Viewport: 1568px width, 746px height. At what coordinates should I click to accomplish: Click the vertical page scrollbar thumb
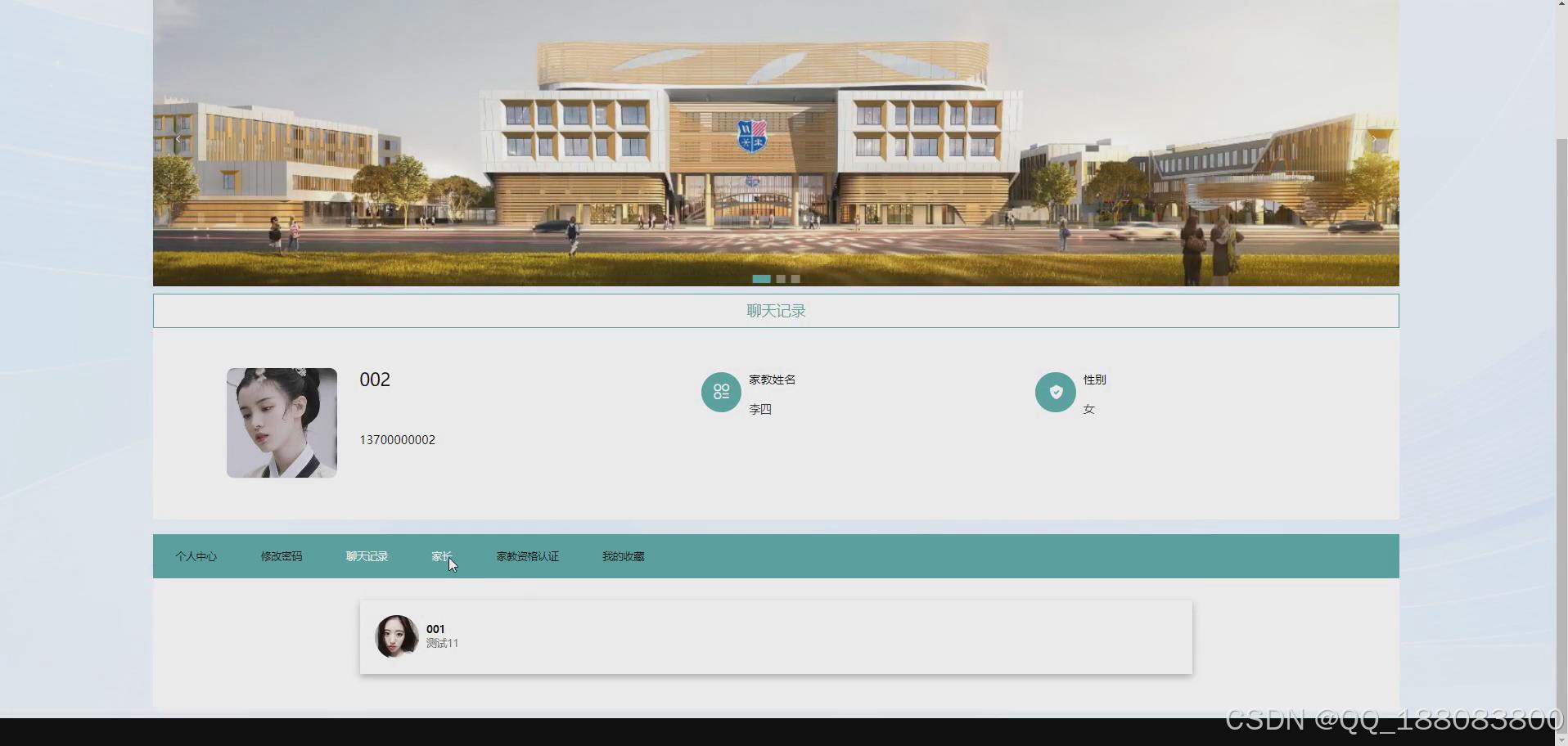[1561, 434]
